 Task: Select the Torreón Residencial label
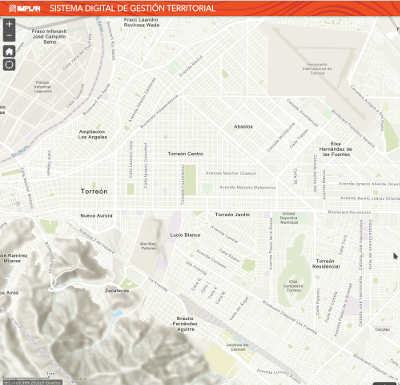(x=326, y=264)
